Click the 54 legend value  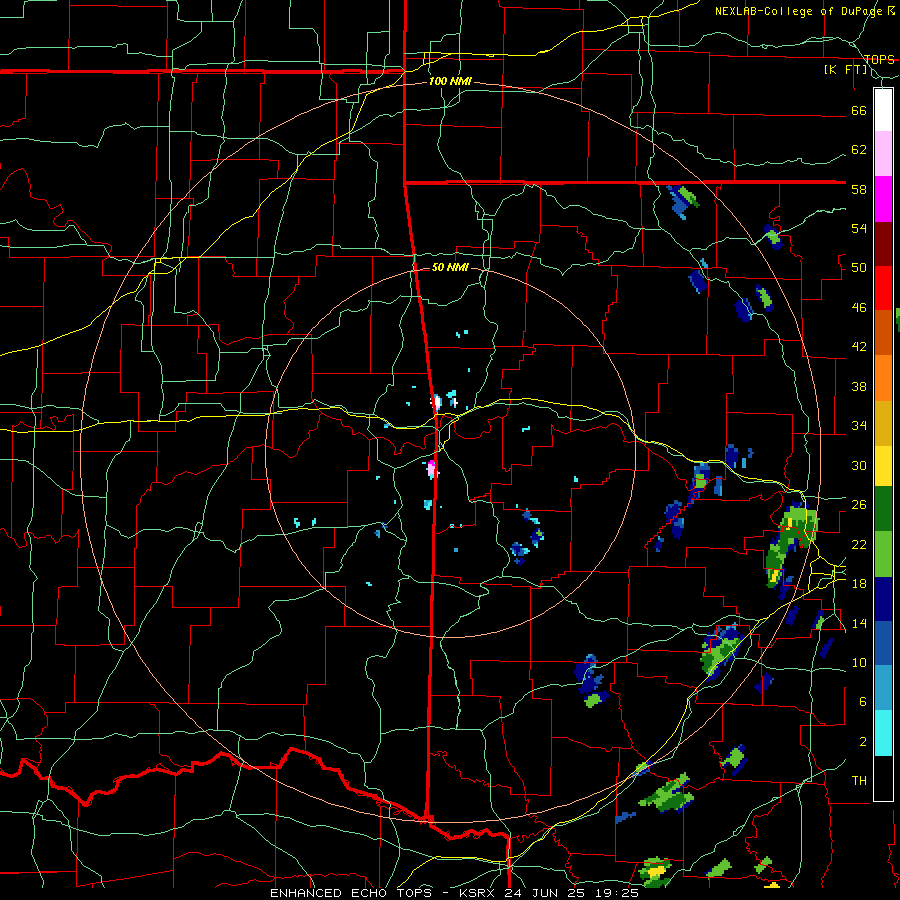coord(859,228)
